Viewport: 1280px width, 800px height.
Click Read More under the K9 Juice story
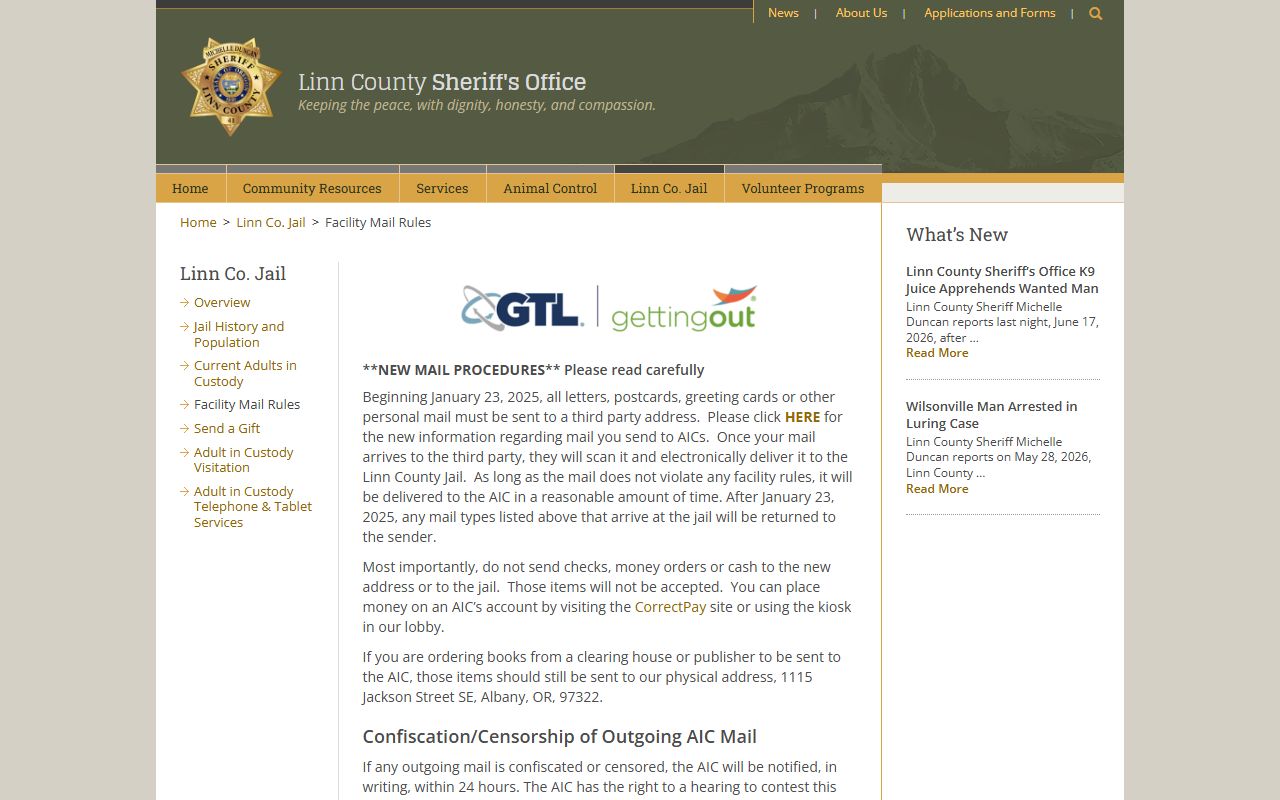click(937, 353)
